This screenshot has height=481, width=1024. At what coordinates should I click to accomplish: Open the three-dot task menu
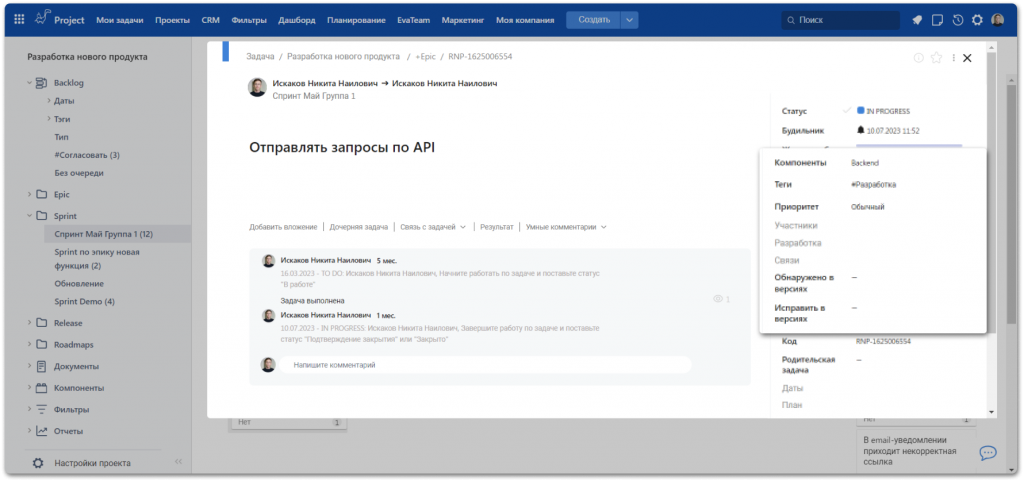point(953,58)
